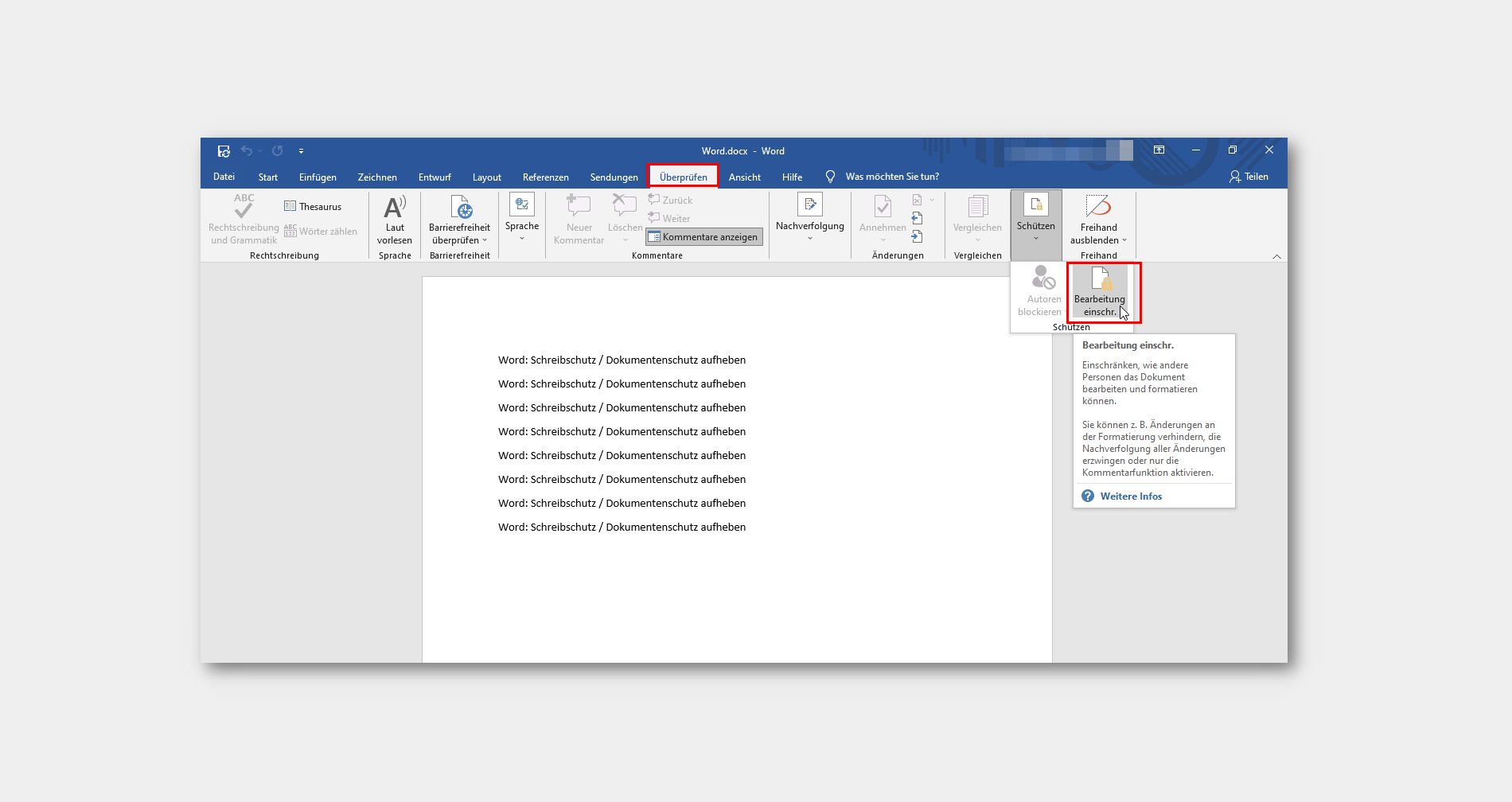Click the help question mark icon in tooltip
The height and width of the screenshot is (802, 1512).
(x=1088, y=496)
